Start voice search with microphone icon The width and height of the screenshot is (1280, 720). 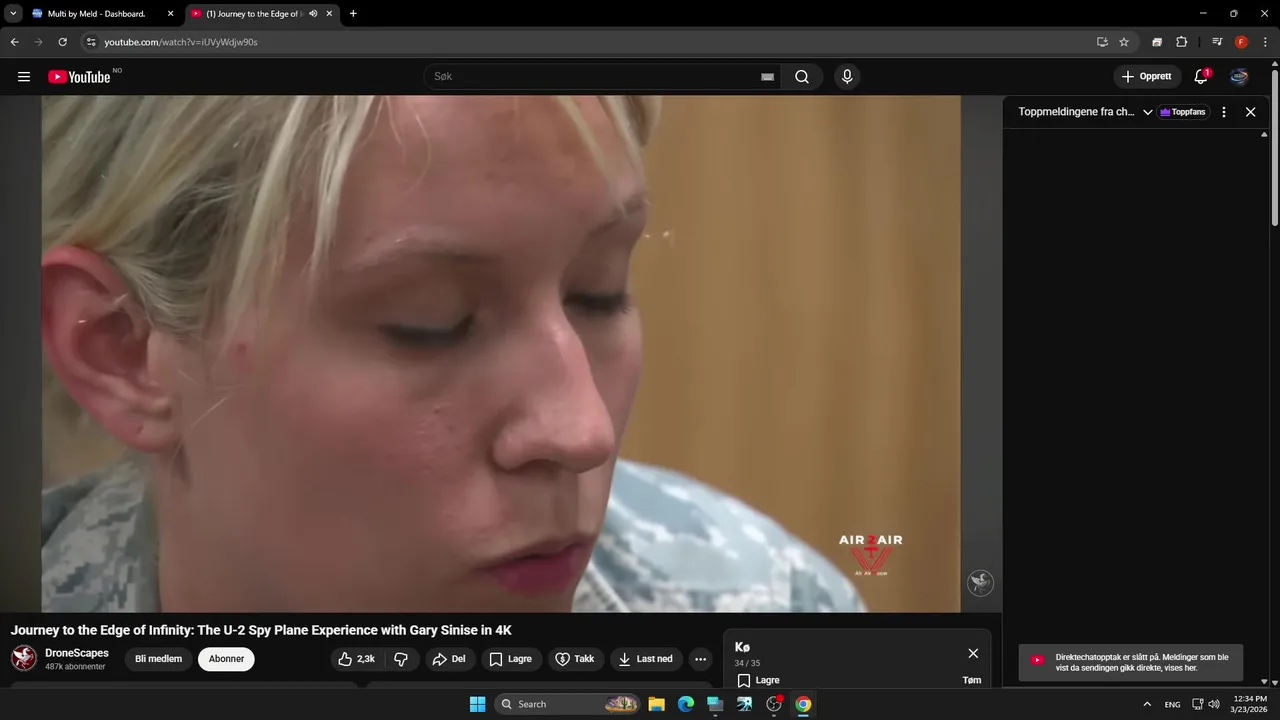point(847,77)
